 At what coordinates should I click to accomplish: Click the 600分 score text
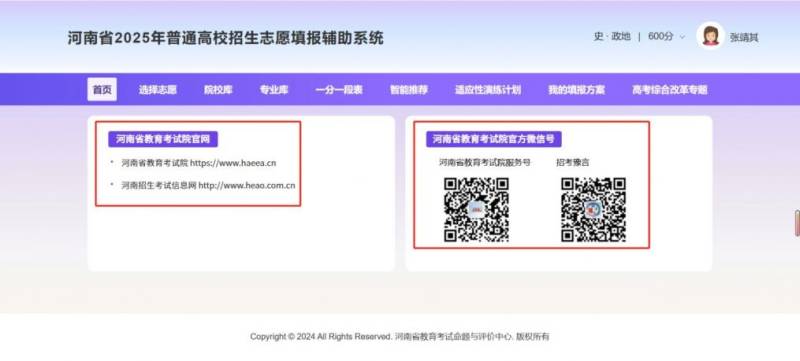661,37
